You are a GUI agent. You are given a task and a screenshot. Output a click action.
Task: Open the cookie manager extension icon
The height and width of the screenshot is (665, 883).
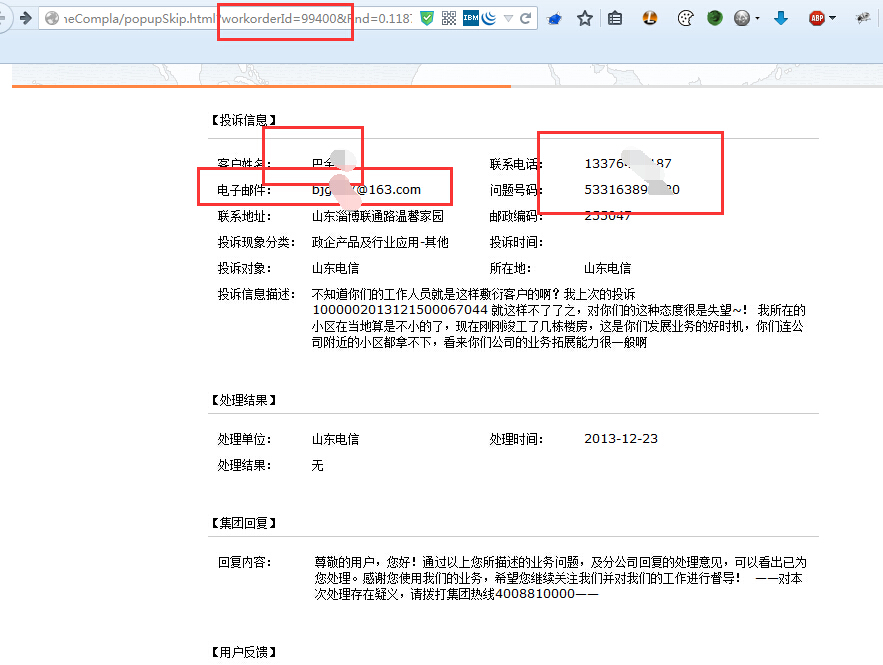click(x=685, y=19)
